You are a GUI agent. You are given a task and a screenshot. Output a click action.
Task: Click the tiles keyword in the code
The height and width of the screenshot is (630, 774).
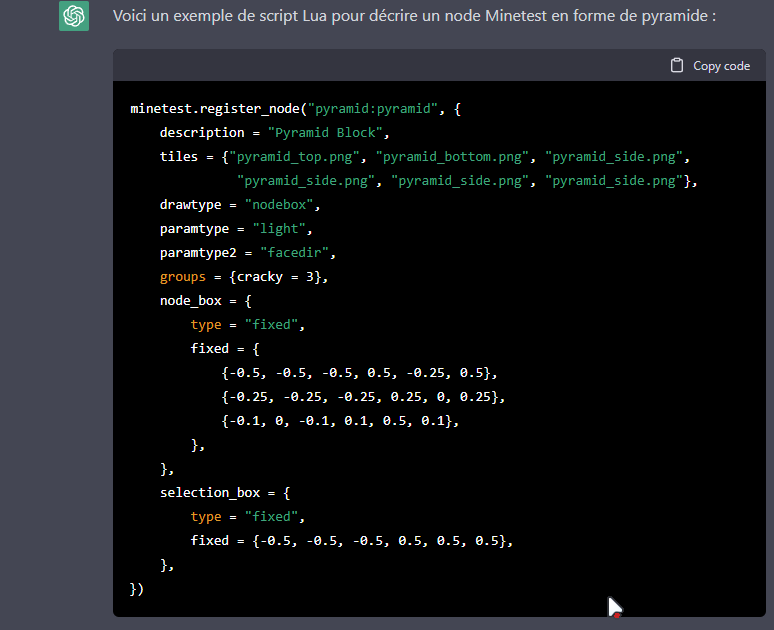coord(179,157)
